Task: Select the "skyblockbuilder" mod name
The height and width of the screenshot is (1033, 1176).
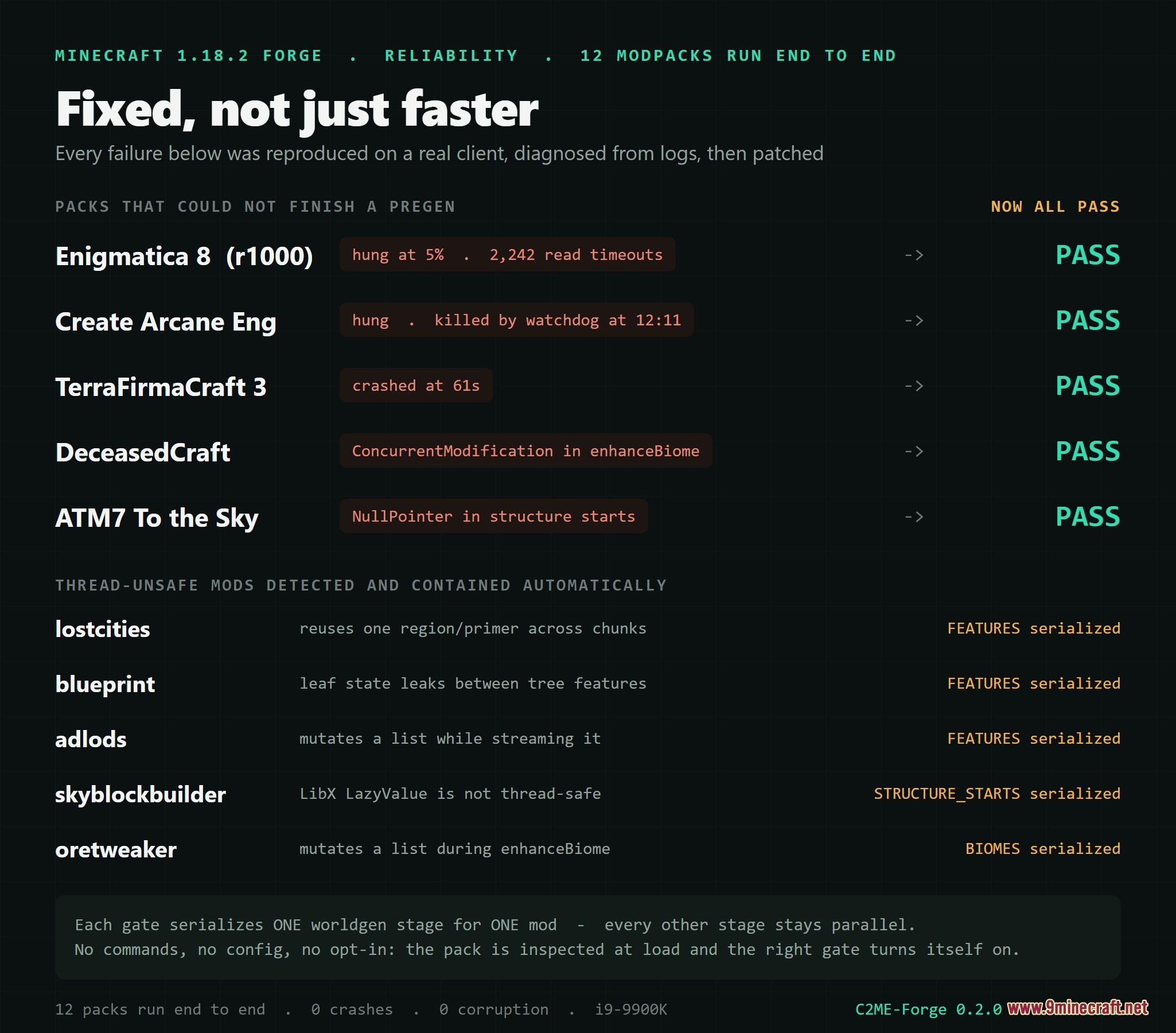Action: click(141, 795)
